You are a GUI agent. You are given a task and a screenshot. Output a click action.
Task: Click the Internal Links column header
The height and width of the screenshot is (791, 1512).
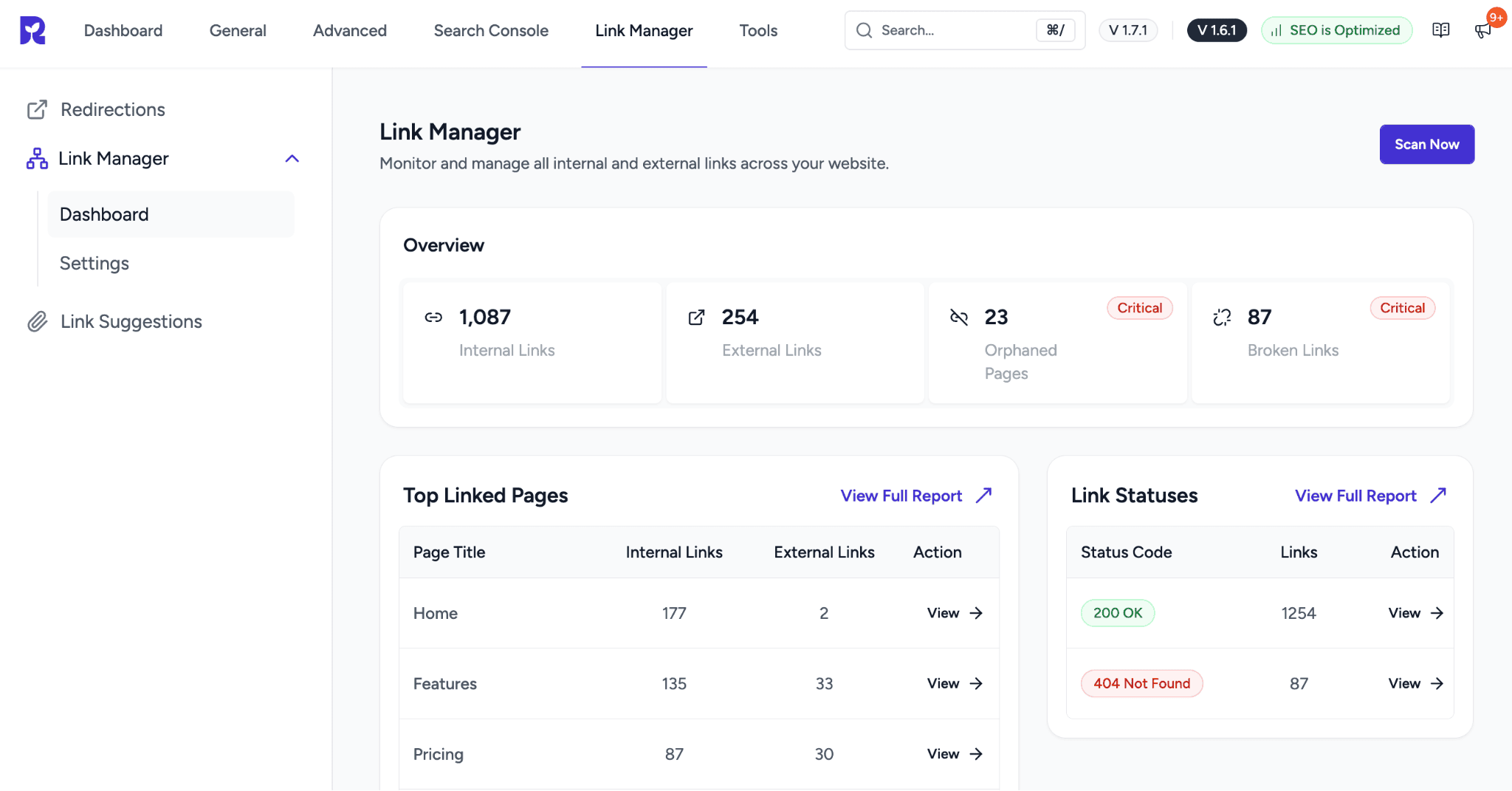pos(674,552)
